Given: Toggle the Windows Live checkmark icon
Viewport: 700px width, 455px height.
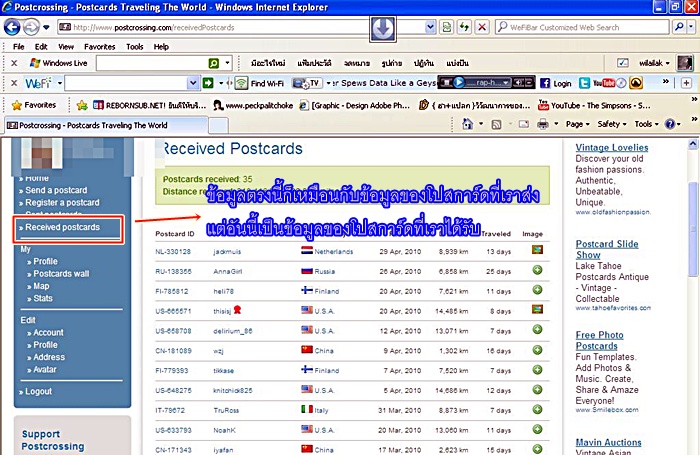Looking at the screenshot, I should (623, 63).
